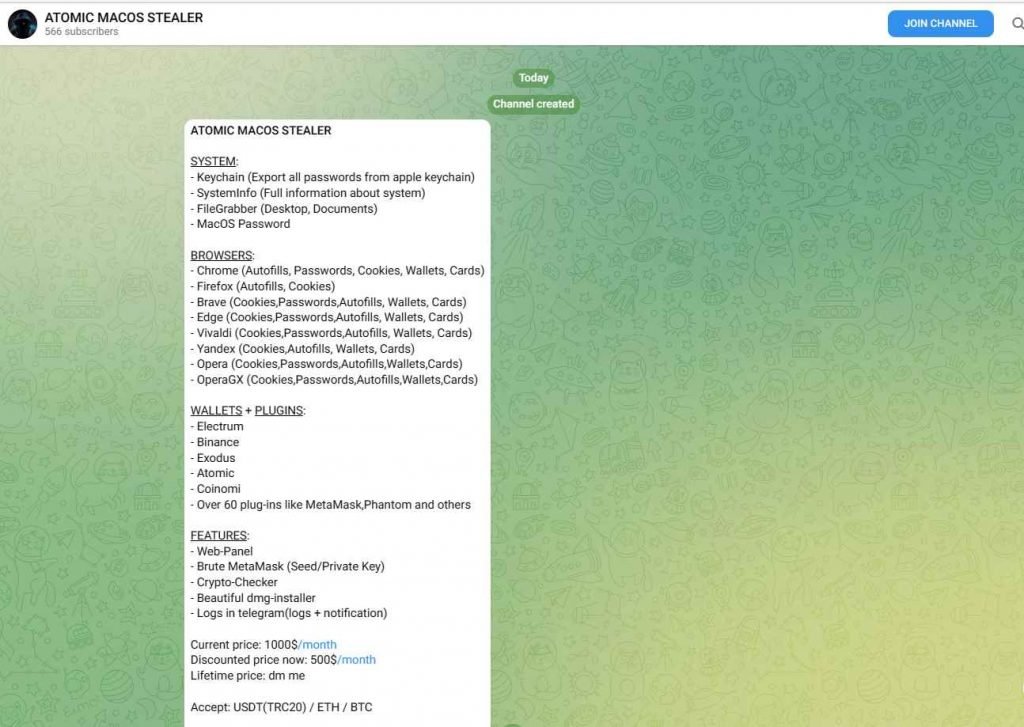Viewport: 1024px width, 727px height.
Task: Click the /month link after 500$
Action: point(357,660)
